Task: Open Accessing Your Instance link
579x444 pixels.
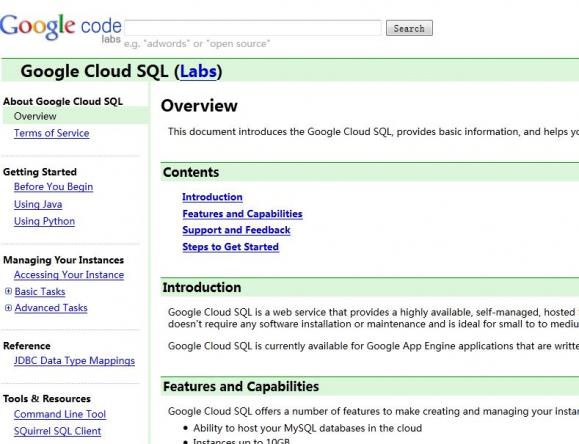Action: tap(69, 275)
